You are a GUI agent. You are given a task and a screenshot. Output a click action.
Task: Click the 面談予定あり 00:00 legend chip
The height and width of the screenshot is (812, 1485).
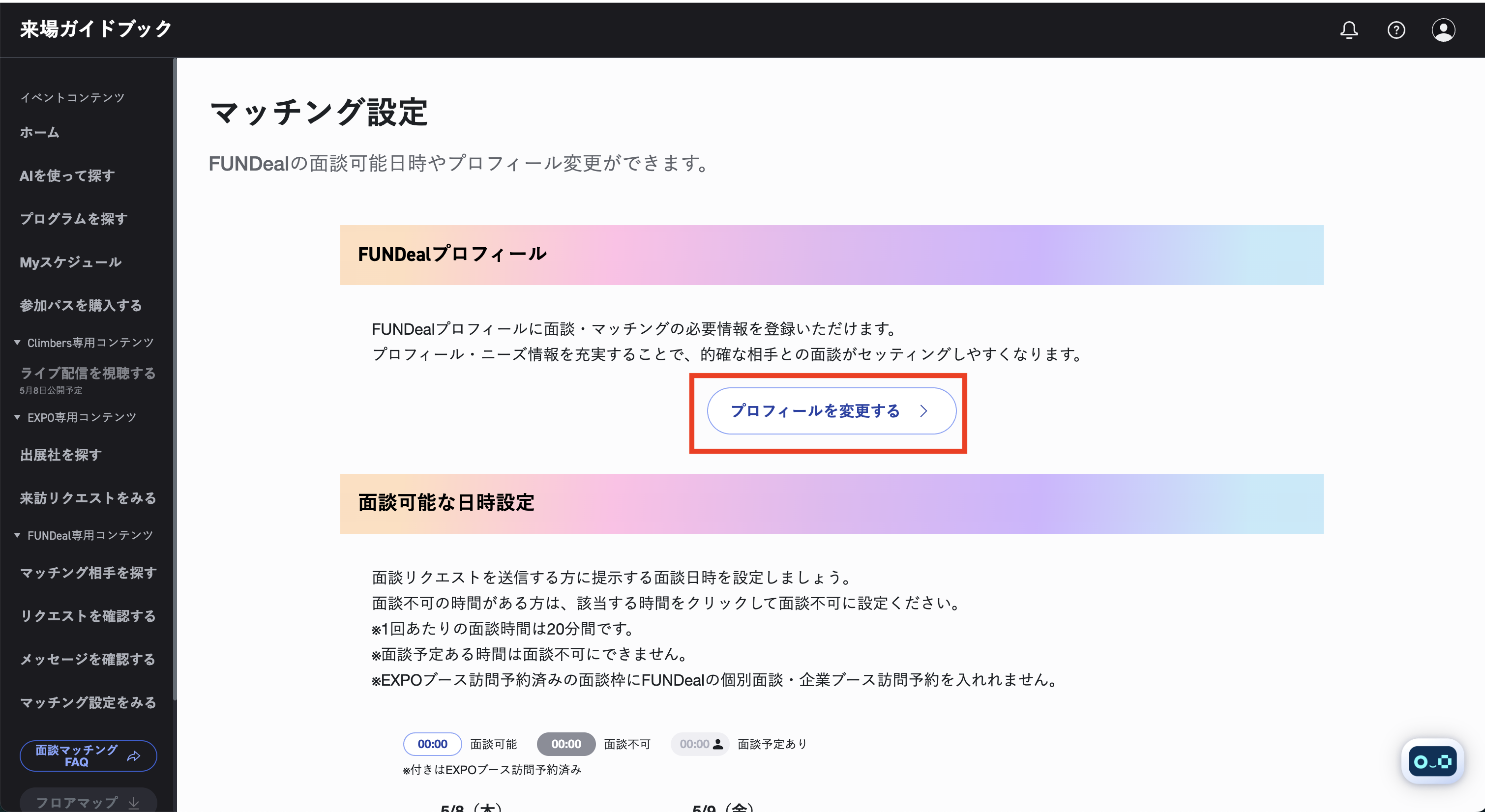700,744
